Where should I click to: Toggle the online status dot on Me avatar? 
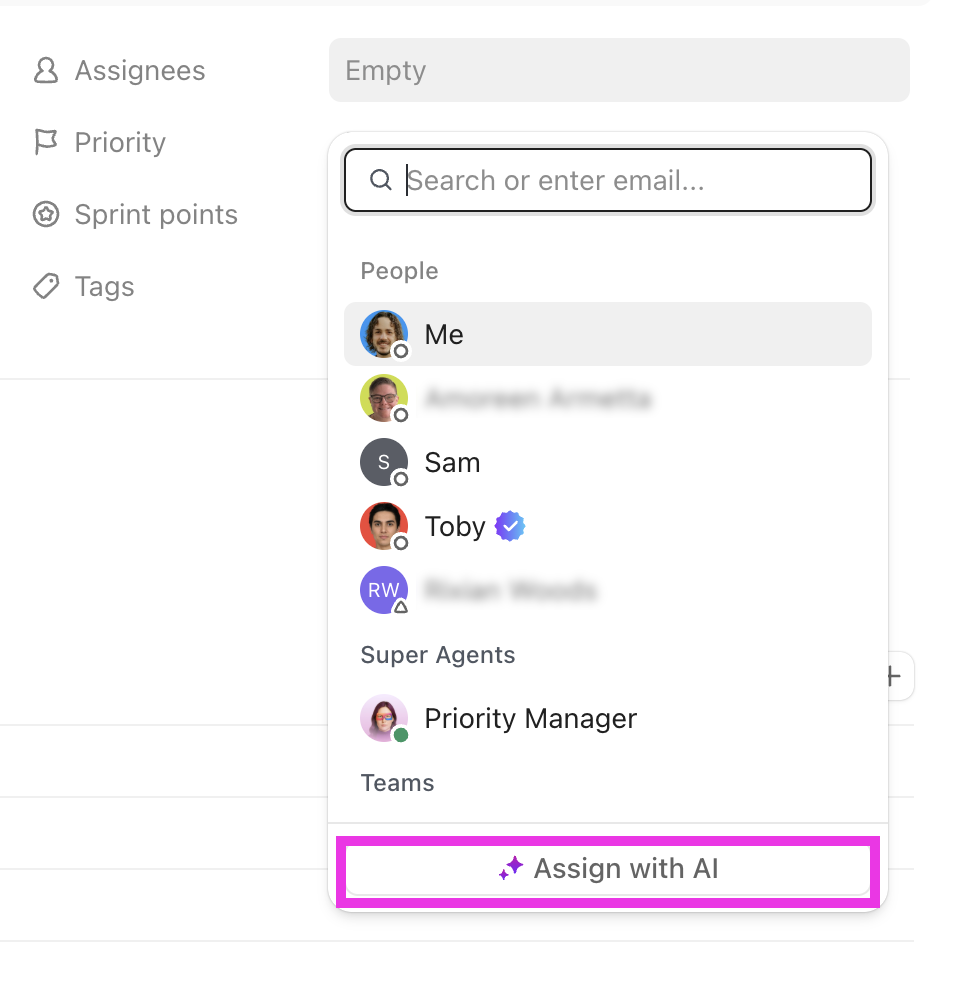click(x=399, y=349)
